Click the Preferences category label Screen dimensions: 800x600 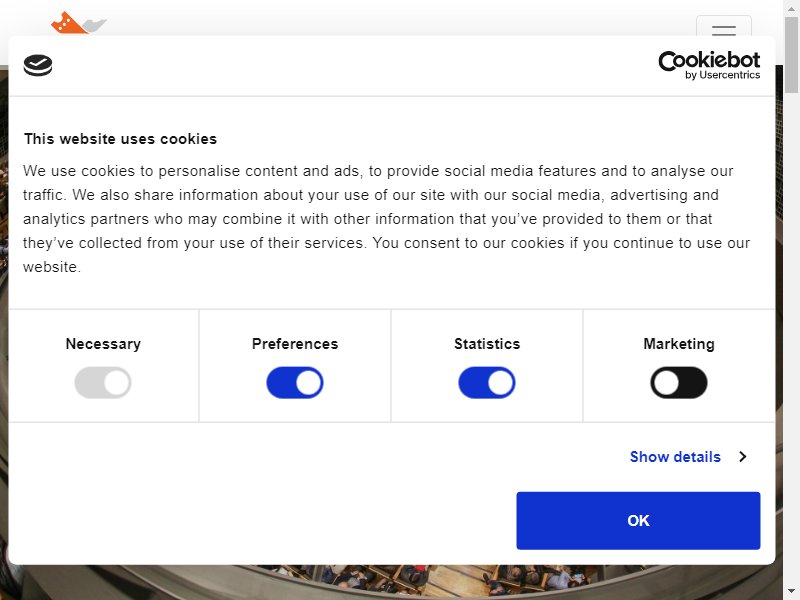coord(295,344)
